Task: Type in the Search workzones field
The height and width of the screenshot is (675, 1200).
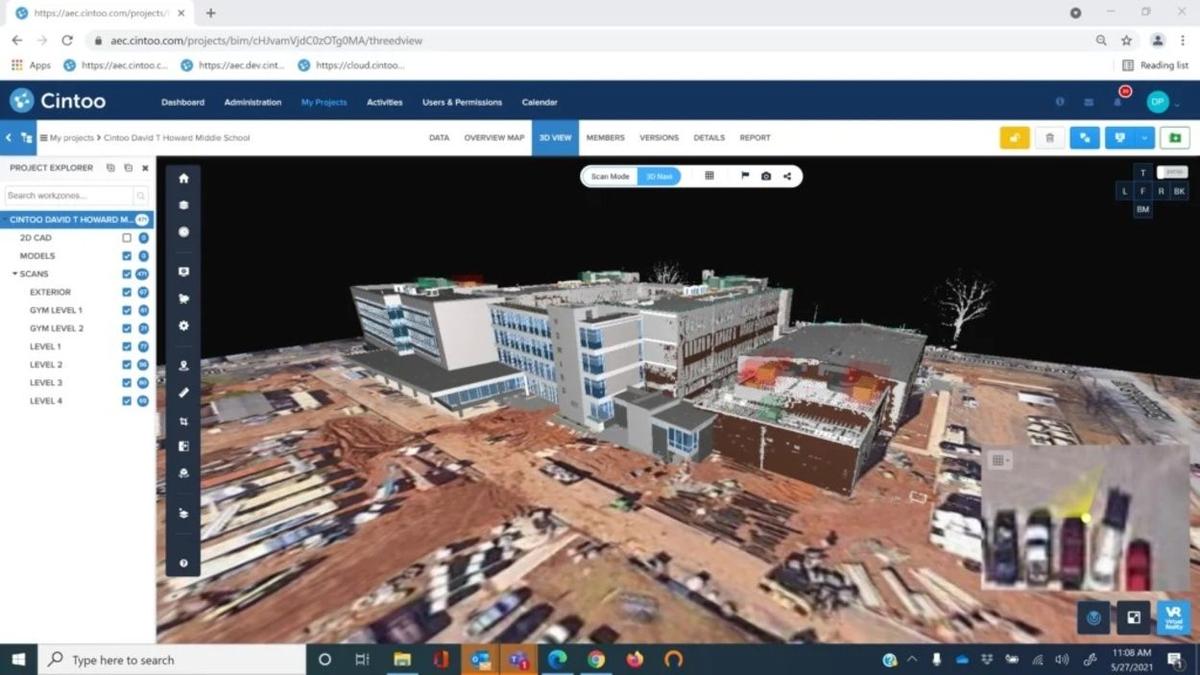Action: [65, 195]
